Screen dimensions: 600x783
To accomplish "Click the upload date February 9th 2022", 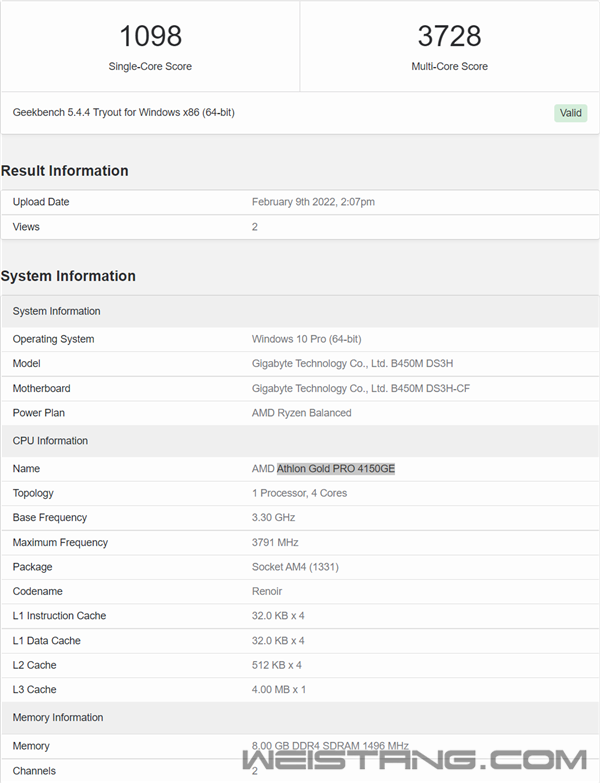I will click(313, 202).
